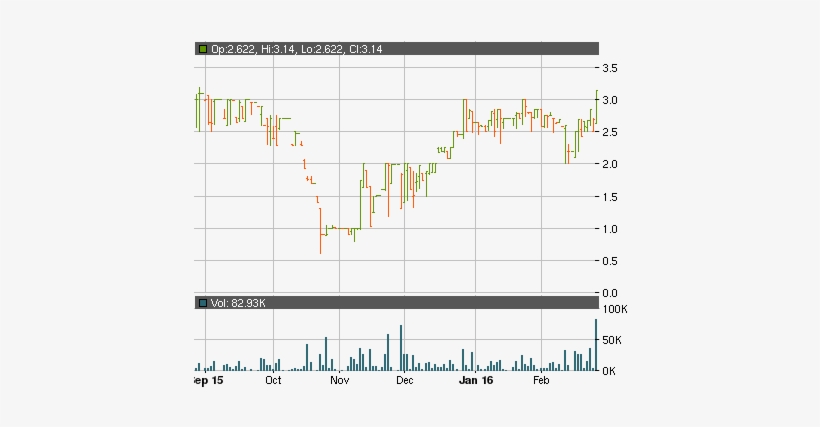Click the Sep 15 date axis label

(x=208, y=380)
